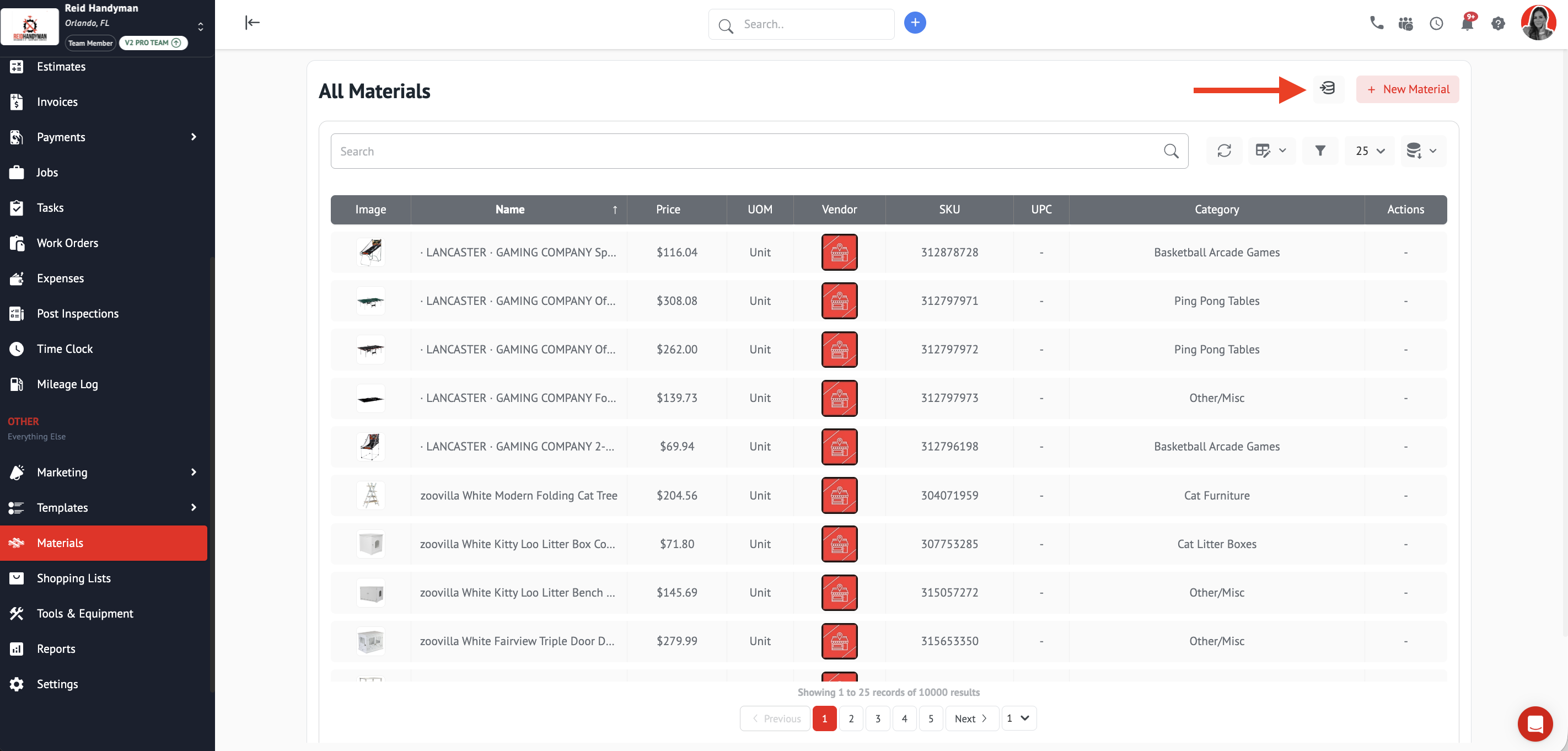Click the New Material button
Image resolution: width=1568 pixels, height=751 pixels.
pos(1406,89)
